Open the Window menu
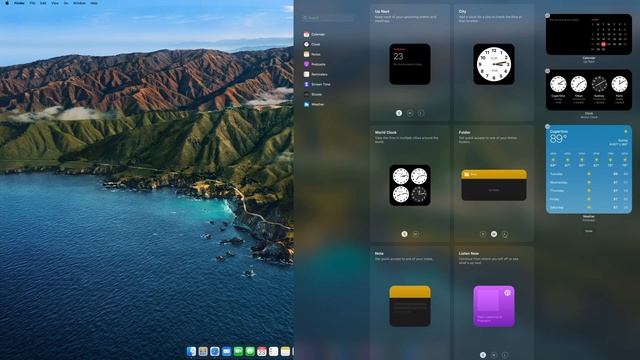 click(x=79, y=3)
